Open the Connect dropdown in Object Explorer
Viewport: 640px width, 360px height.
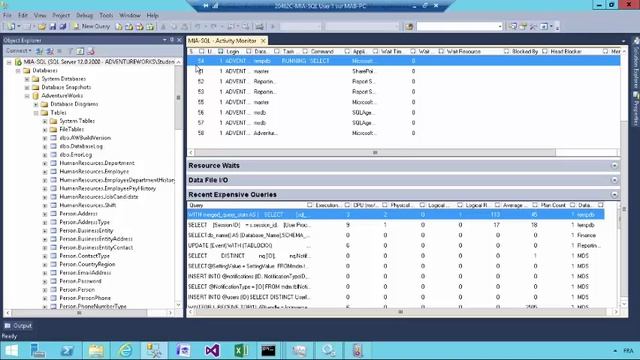point(18,51)
